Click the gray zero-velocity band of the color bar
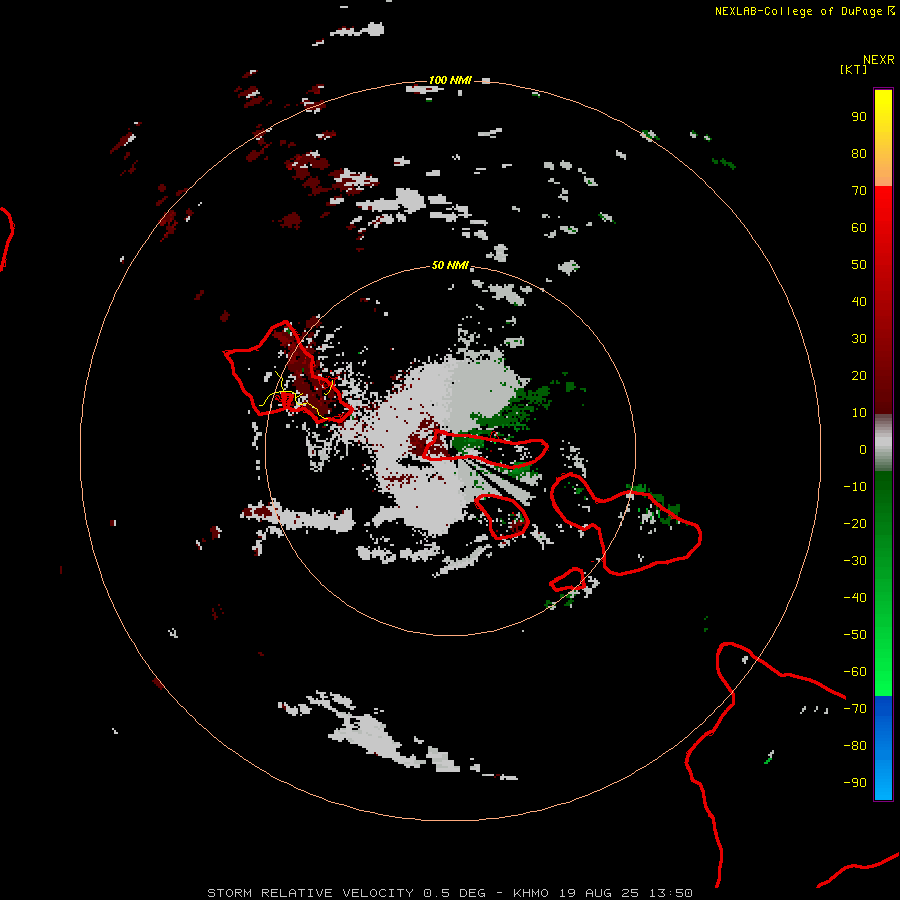900x900 pixels. coord(883,443)
